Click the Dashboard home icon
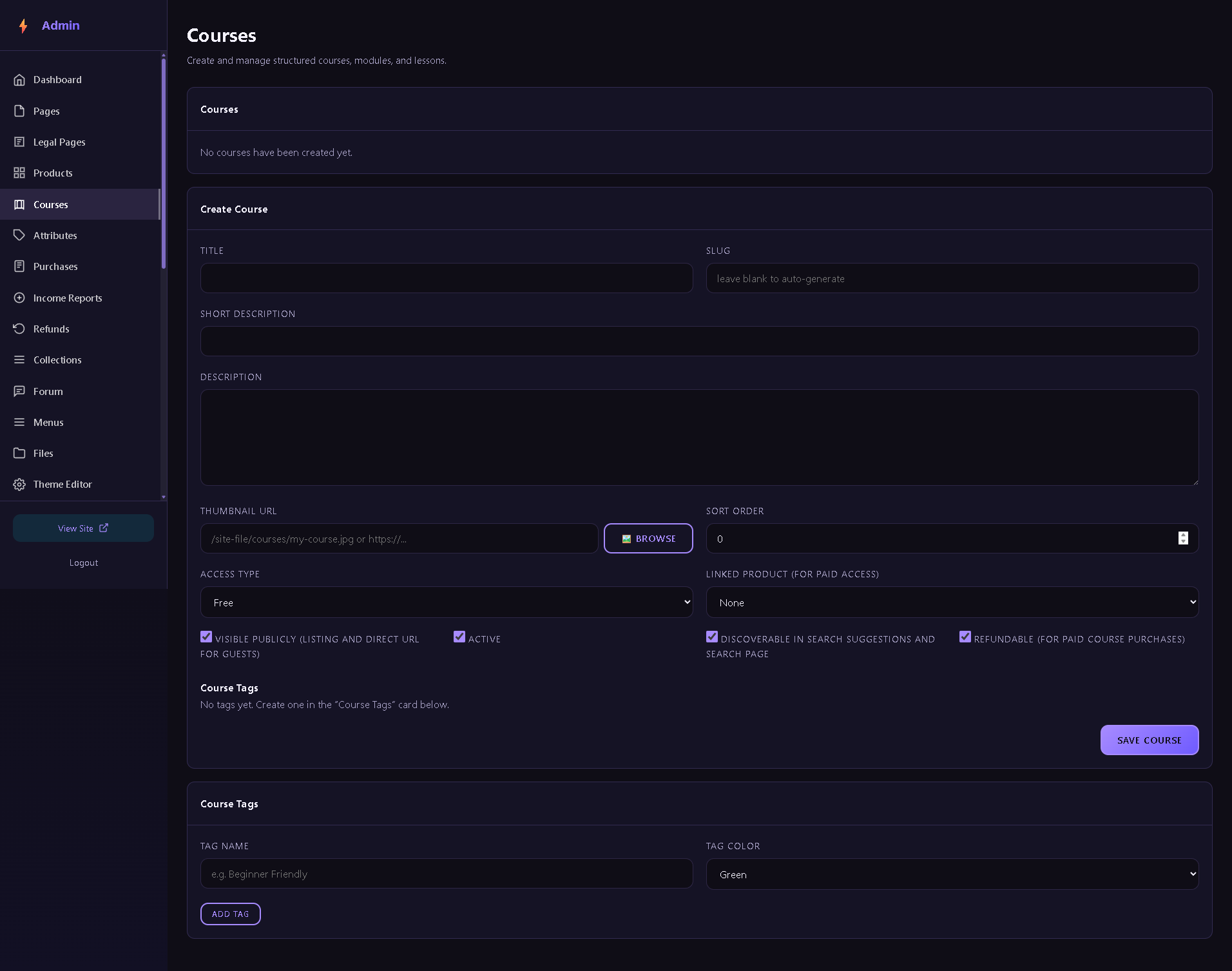The image size is (1232, 971). [x=19, y=80]
